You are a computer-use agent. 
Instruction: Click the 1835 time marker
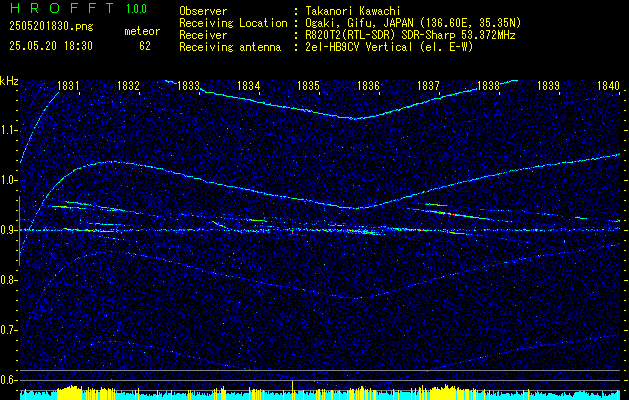(x=308, y=85)
